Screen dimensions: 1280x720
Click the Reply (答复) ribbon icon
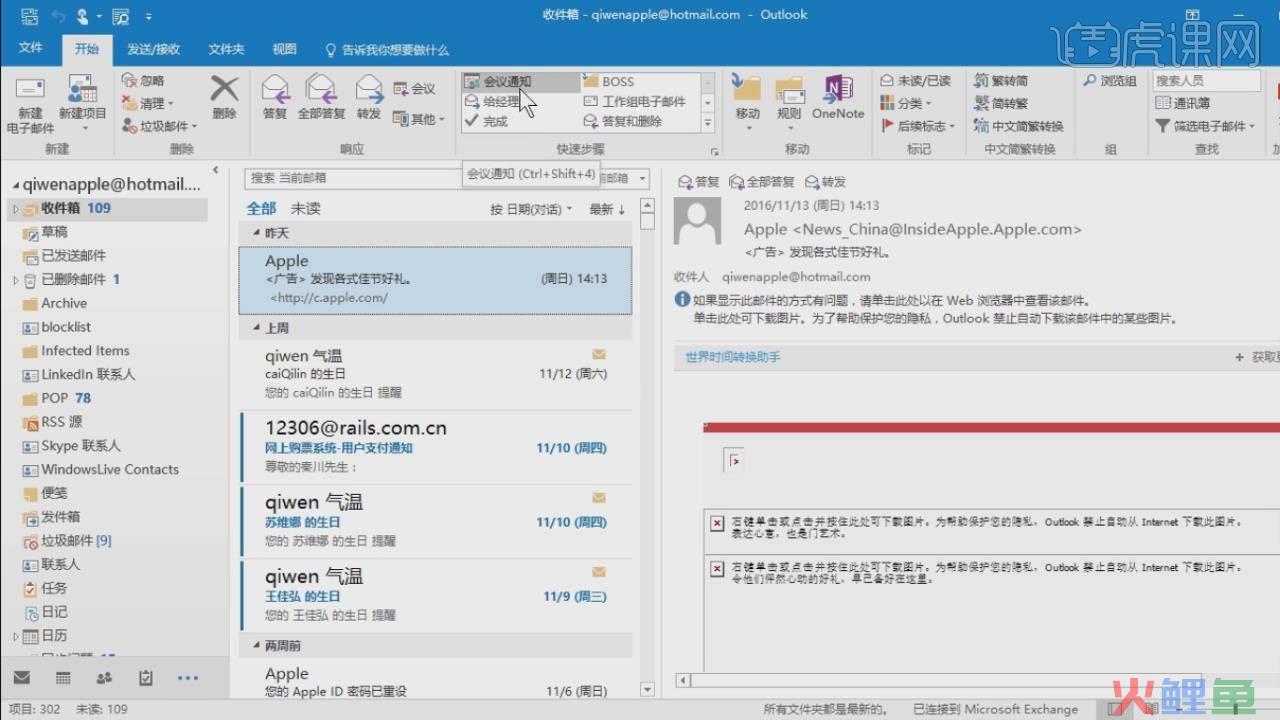[275, 97]
